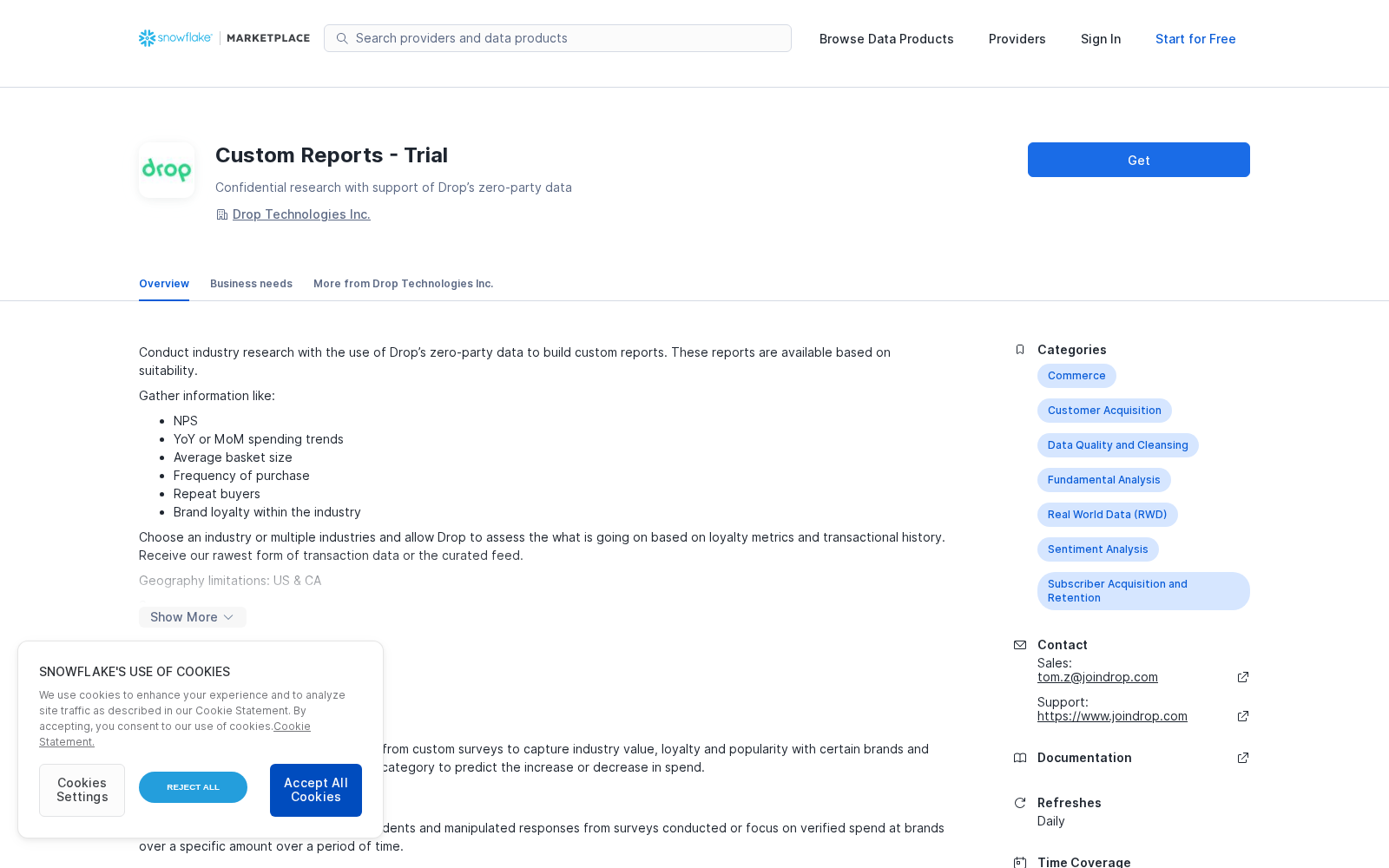Click the tom.z@joindrop.com sales email link
This screenshot has width=1389, height=868.
[x=1097, y=677]
